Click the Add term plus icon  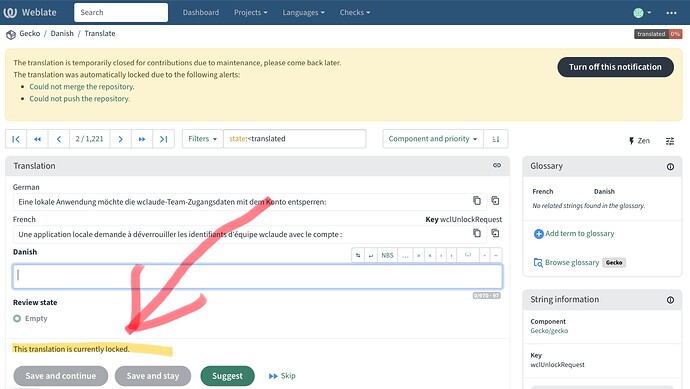[x=539, y=234]
